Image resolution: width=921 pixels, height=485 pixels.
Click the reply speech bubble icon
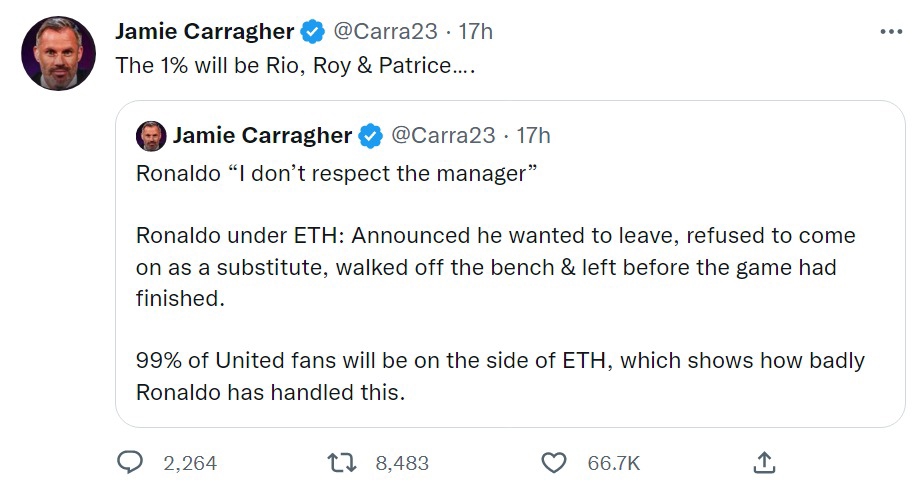coord(131,462)
